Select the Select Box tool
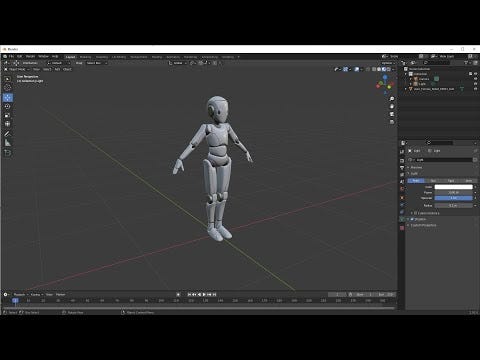Viewport: 480px width, 360px height. tap(8, 79)
